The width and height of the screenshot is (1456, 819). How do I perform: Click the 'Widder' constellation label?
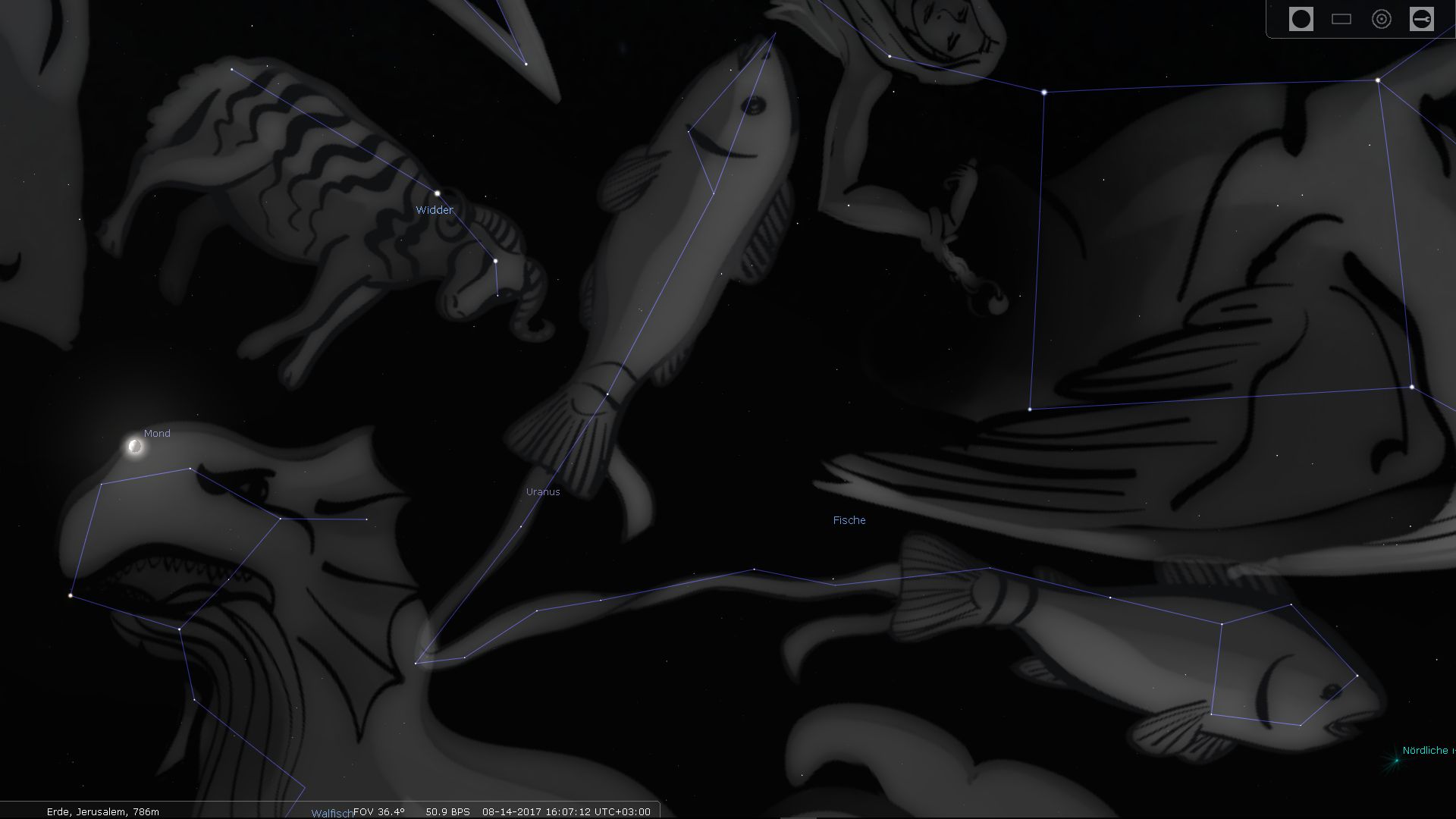[435, 210]
